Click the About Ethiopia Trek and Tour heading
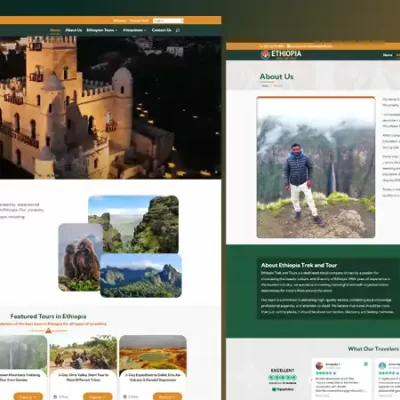The width and height of the screenshot is (400, 400). point(299,265)
